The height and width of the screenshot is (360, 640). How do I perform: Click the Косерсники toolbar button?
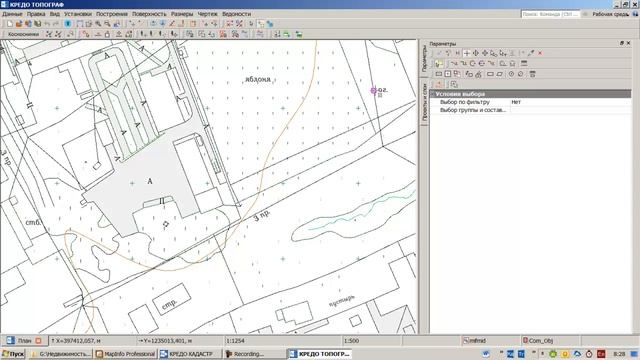(x=23, y=34)
